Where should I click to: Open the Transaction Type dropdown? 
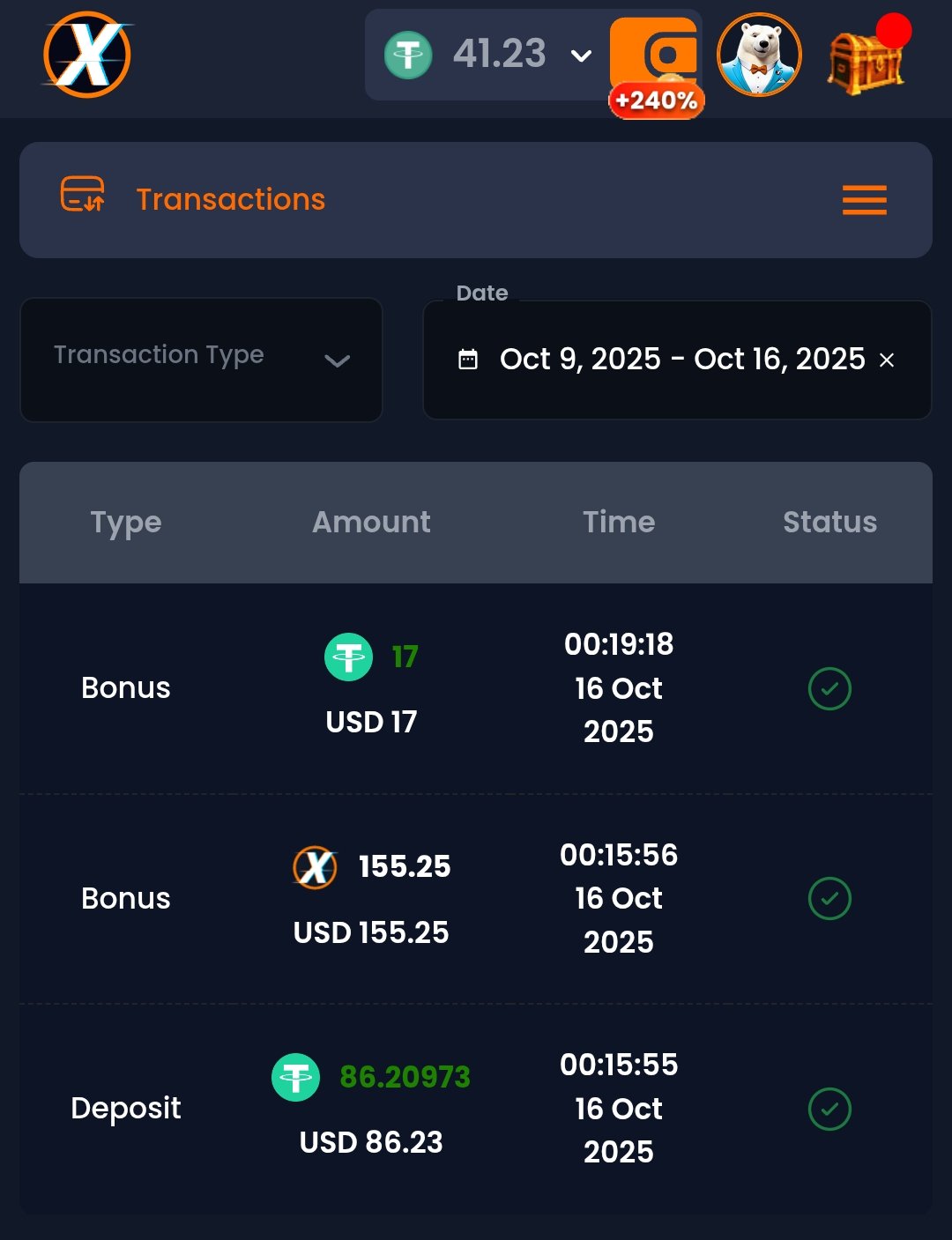201,359
